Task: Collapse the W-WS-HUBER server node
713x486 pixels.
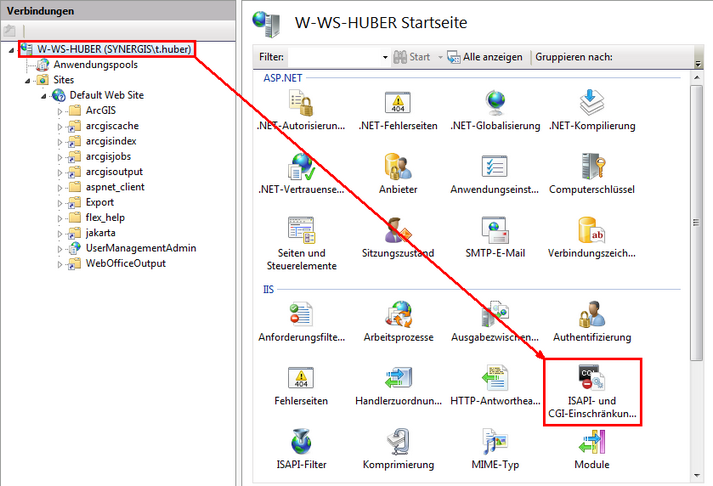Action: tap(11, 50)
